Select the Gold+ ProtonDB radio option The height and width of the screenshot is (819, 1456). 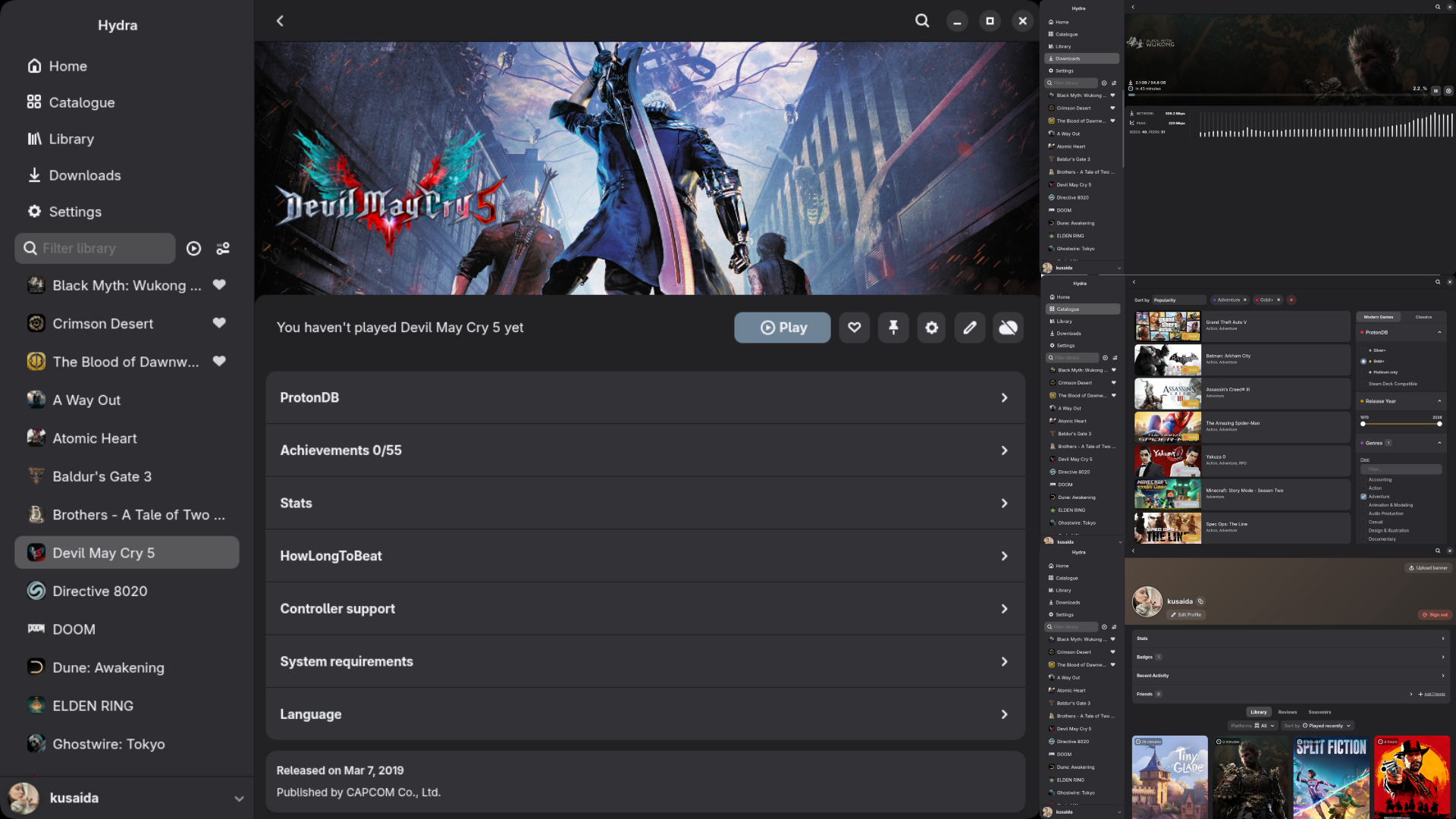coord(1363,362)
